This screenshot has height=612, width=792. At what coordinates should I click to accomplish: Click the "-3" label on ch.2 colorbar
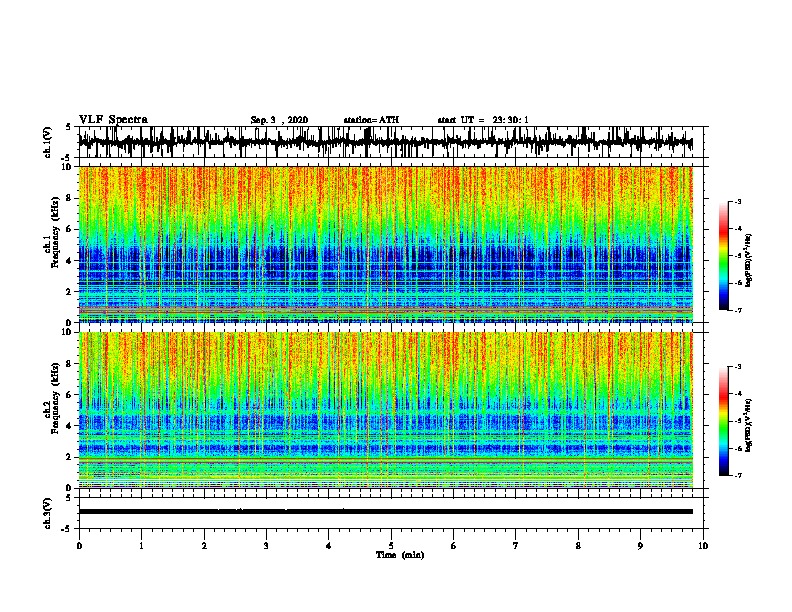tap(738, 367)
